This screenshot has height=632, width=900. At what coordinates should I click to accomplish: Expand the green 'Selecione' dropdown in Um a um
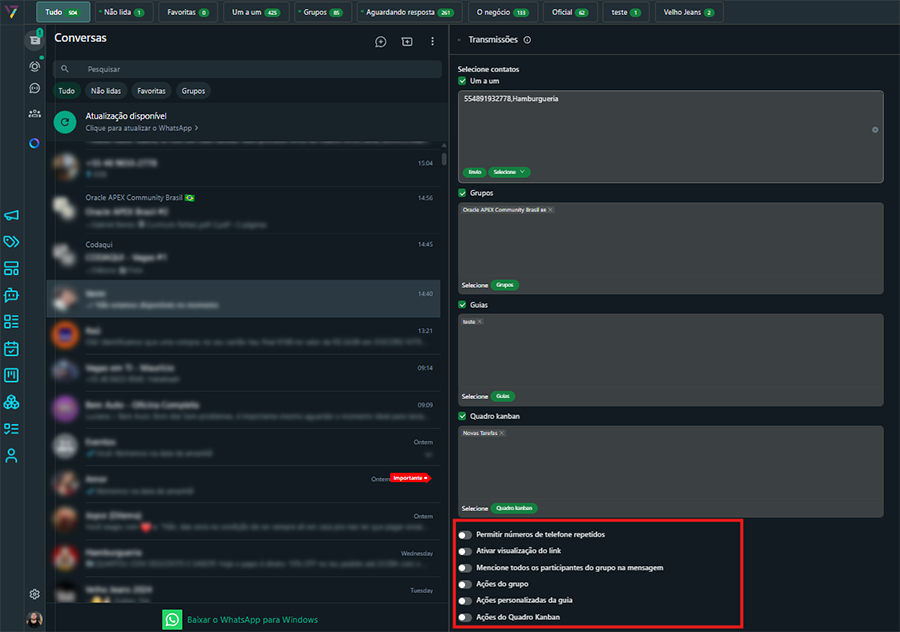click(509, 172)
